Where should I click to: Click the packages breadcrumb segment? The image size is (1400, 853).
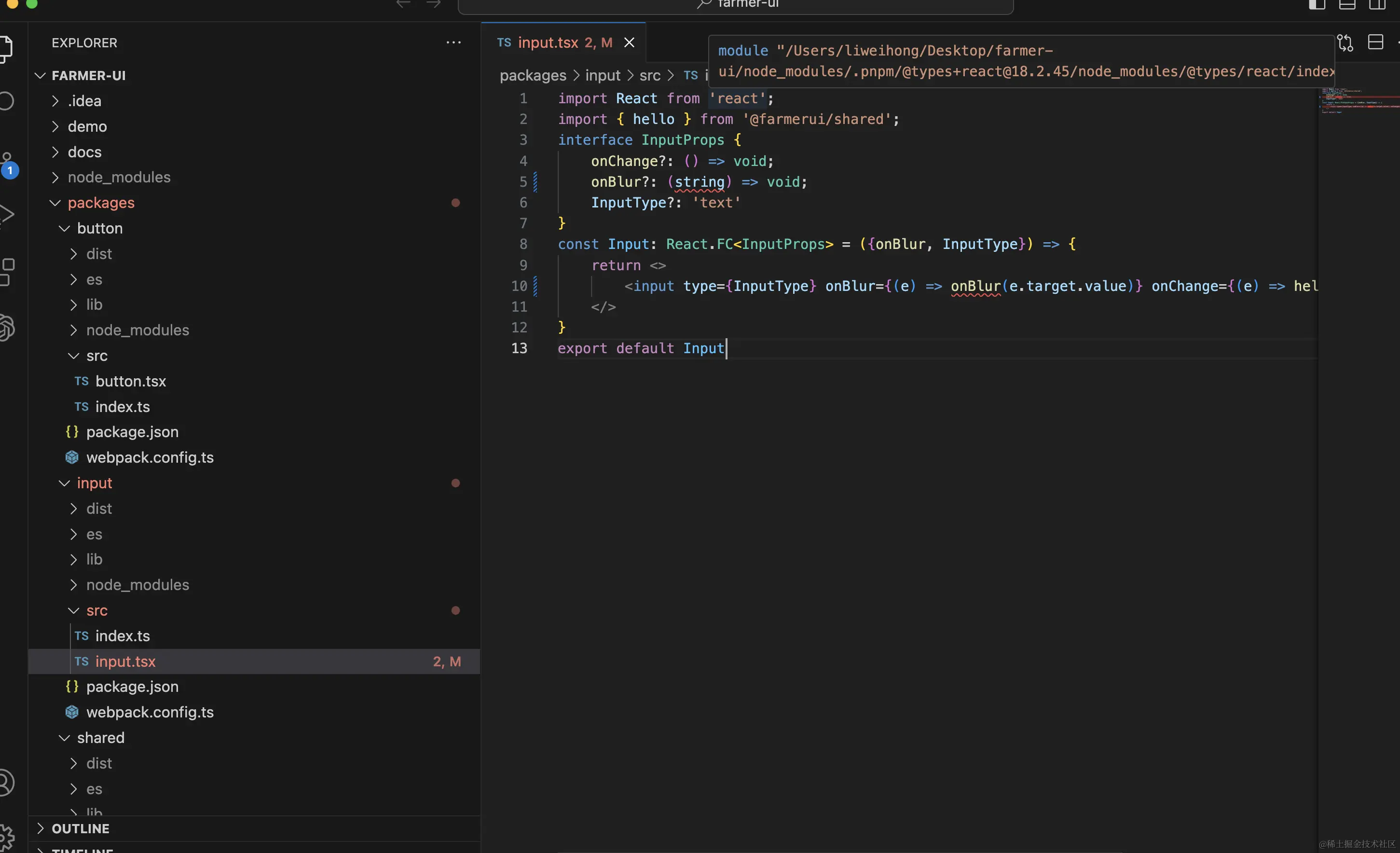point(533,76)
